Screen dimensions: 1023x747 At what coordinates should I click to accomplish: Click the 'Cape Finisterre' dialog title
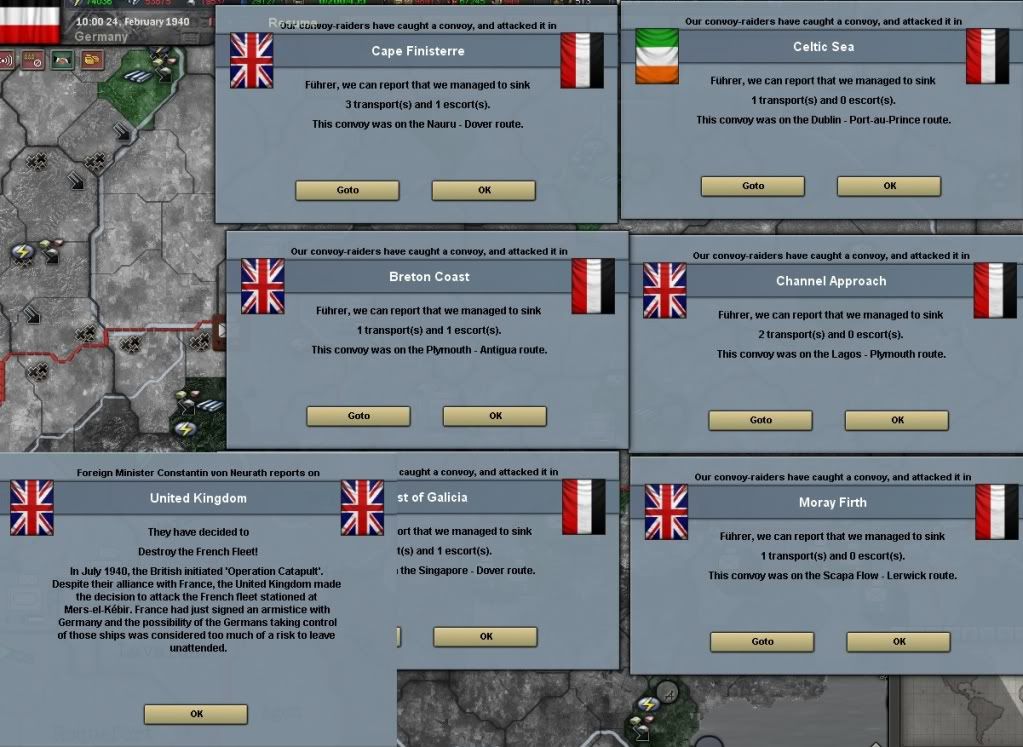418,51
